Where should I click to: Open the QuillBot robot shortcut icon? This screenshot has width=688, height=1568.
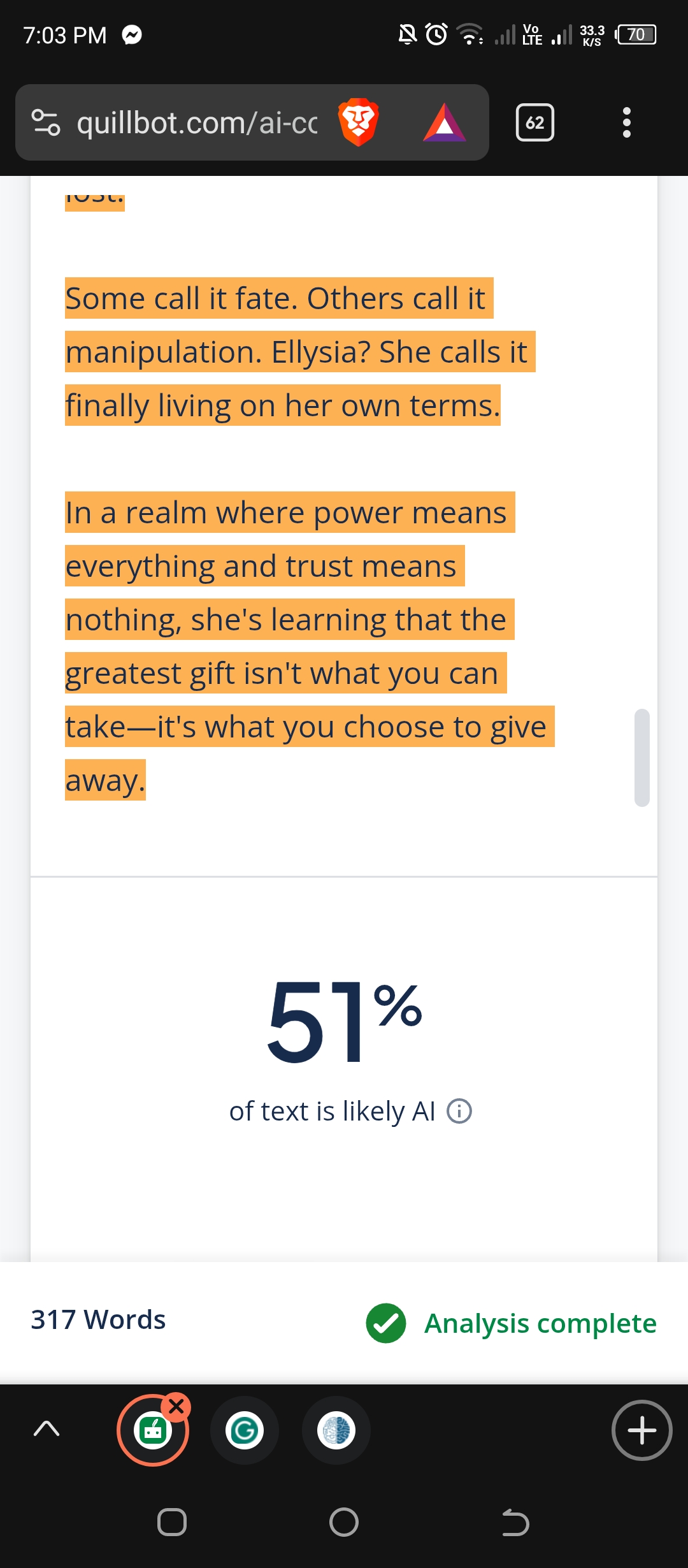click(152, 1431)
